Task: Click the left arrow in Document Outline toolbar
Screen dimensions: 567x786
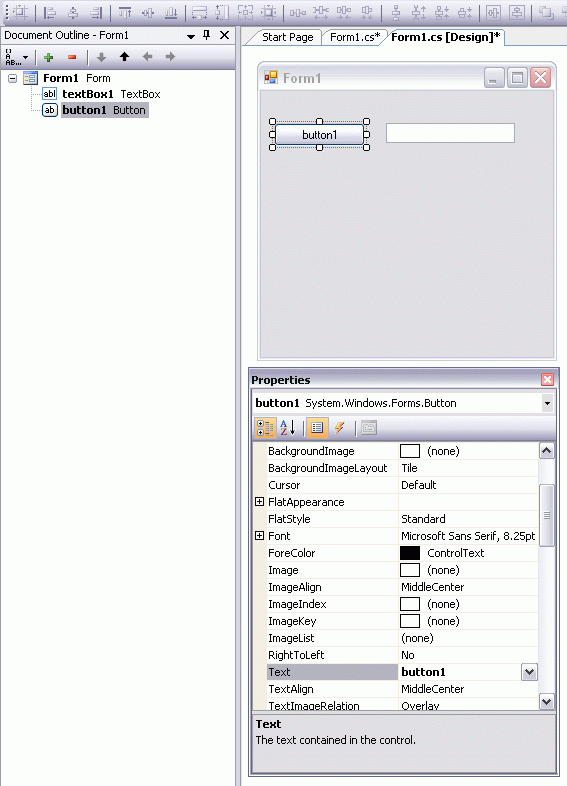Action: coord(147,57)
